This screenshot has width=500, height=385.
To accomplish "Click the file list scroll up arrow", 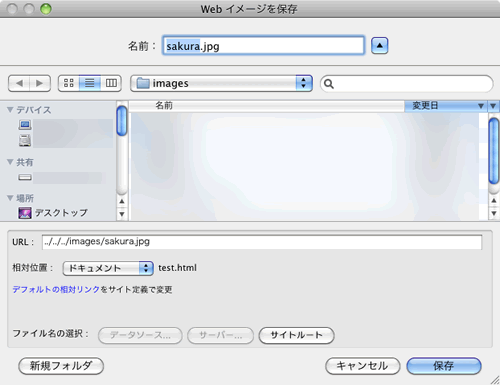I will [x=494, y=201].
